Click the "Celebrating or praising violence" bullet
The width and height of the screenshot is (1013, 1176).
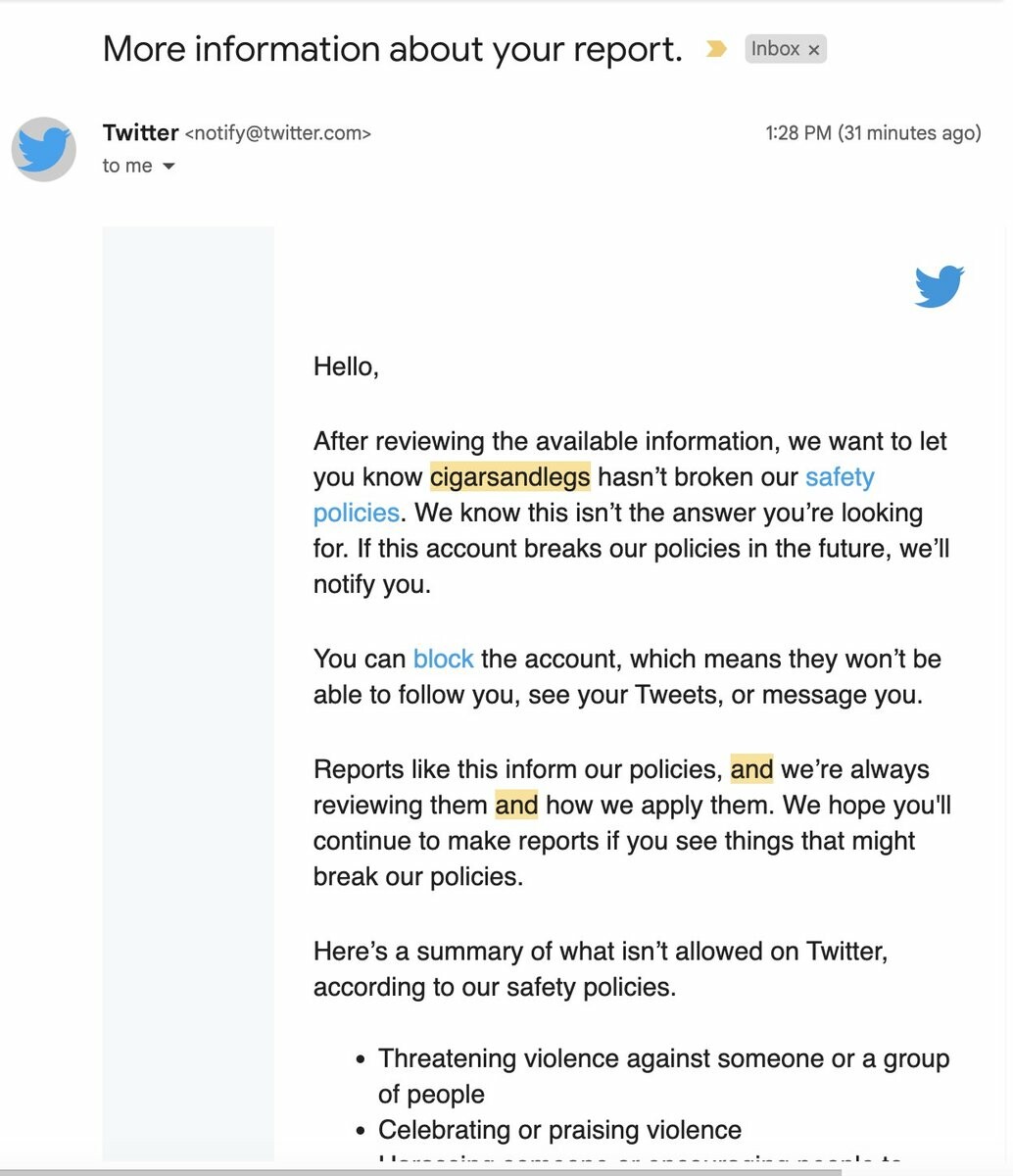click(x=559, y=1130)
